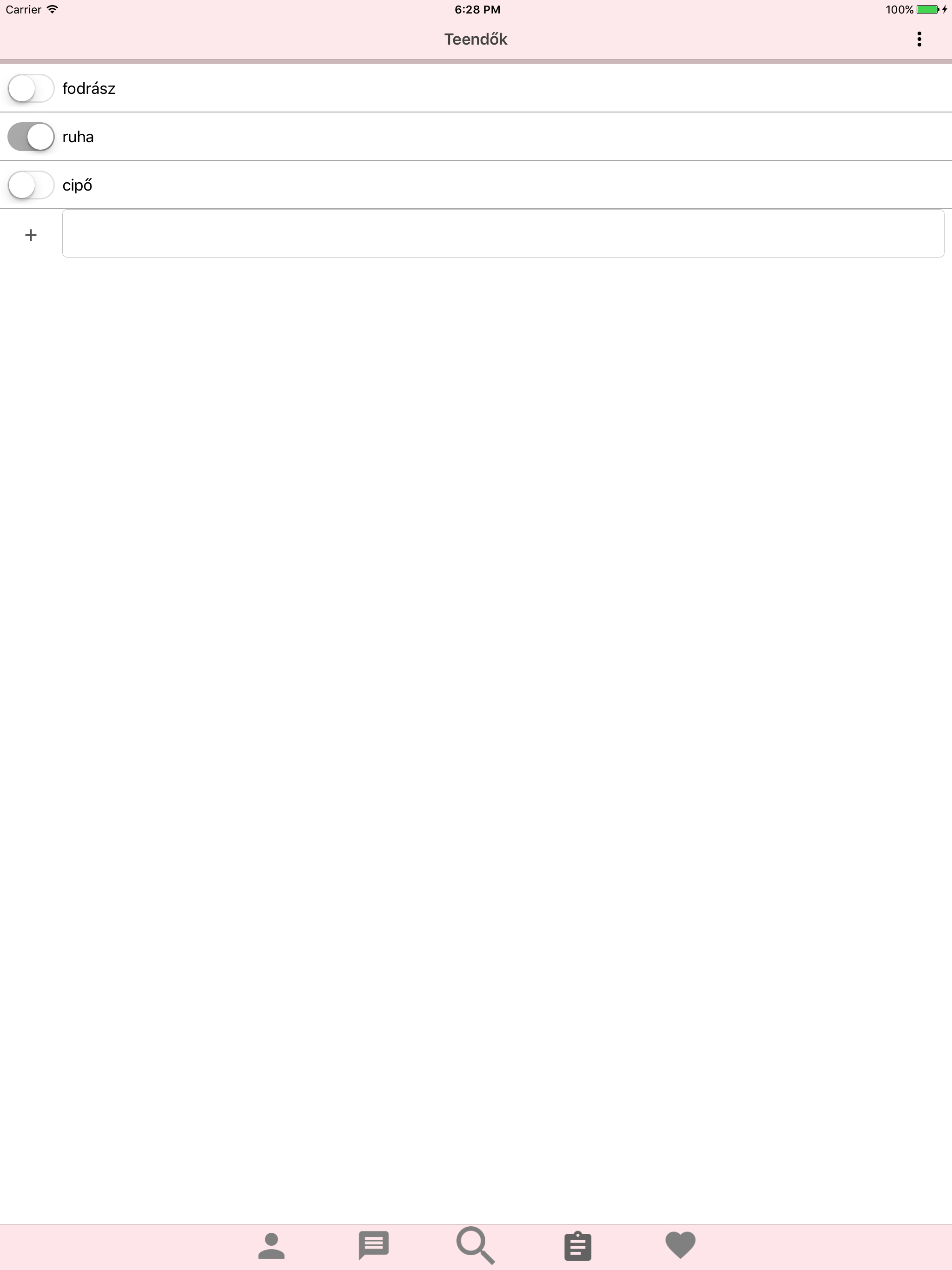The width and height of the screenshot is (952, 1270).
Task: Open the heart favorites tab
Action: [681, 1245]
